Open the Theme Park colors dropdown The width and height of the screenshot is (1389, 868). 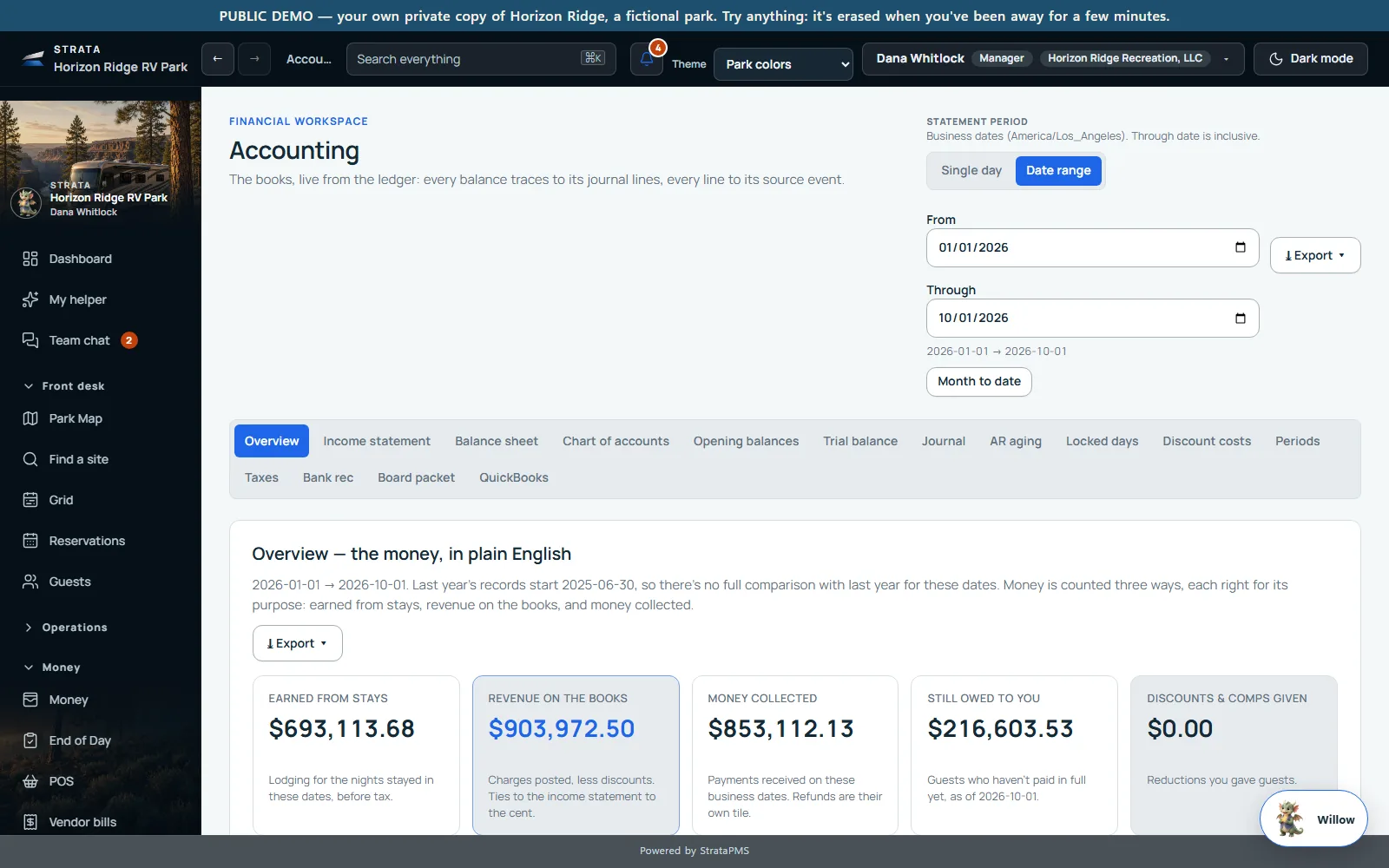[783, 64]
